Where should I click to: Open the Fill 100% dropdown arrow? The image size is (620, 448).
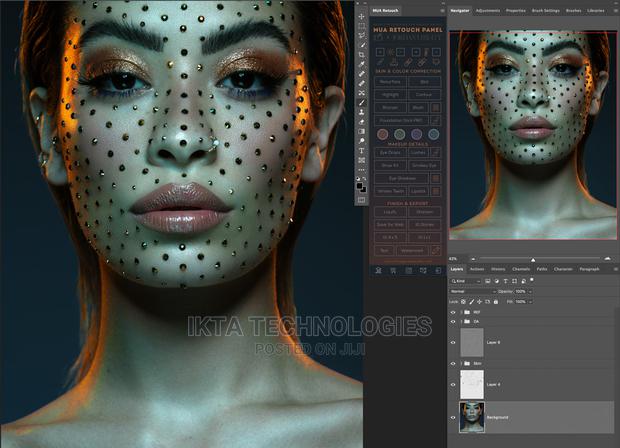[x=530, y=302]
